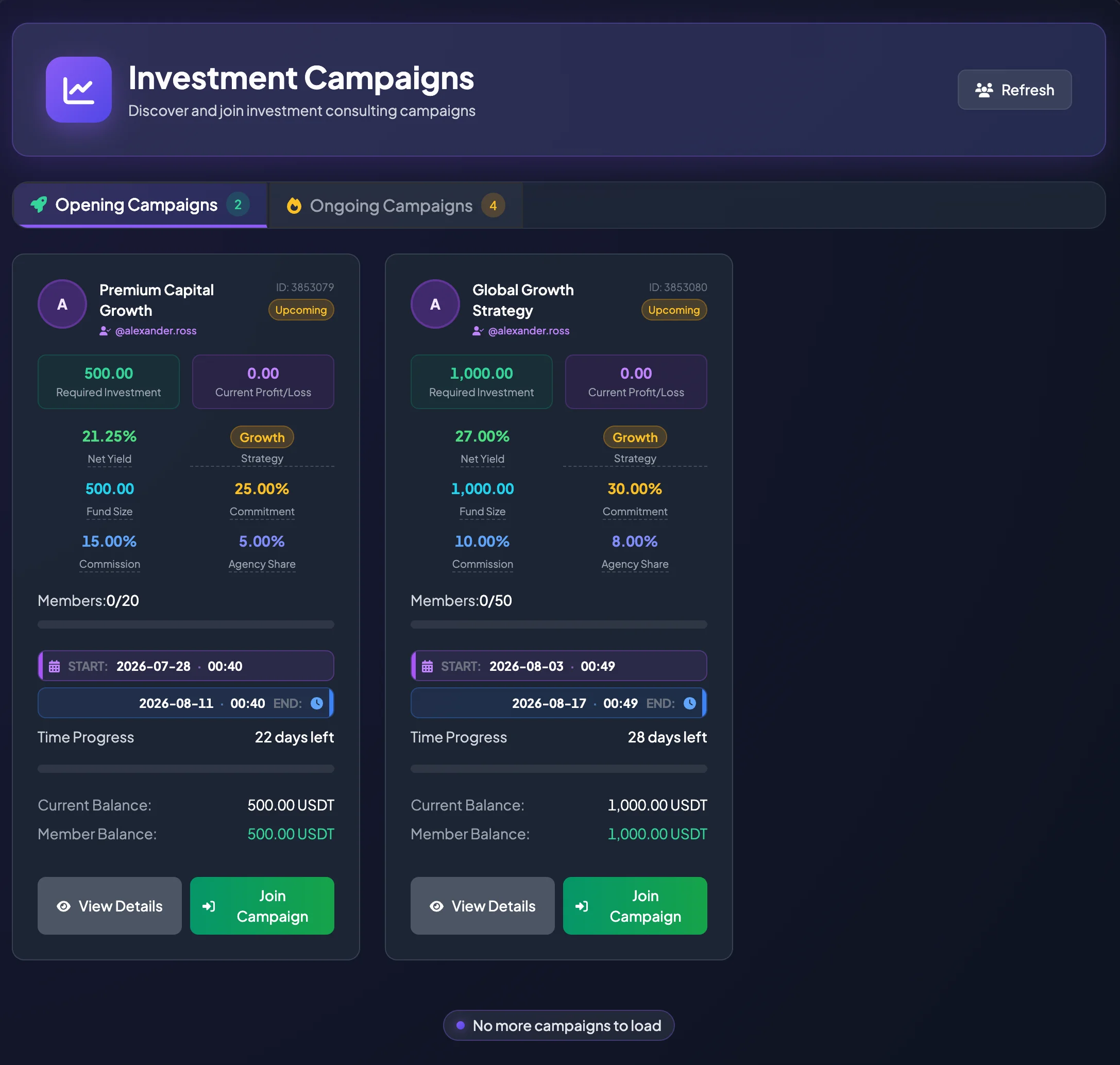1120x1065 pixels.
Task: Click Member Balance 500.00 USDT value
Action: point(291,834)
